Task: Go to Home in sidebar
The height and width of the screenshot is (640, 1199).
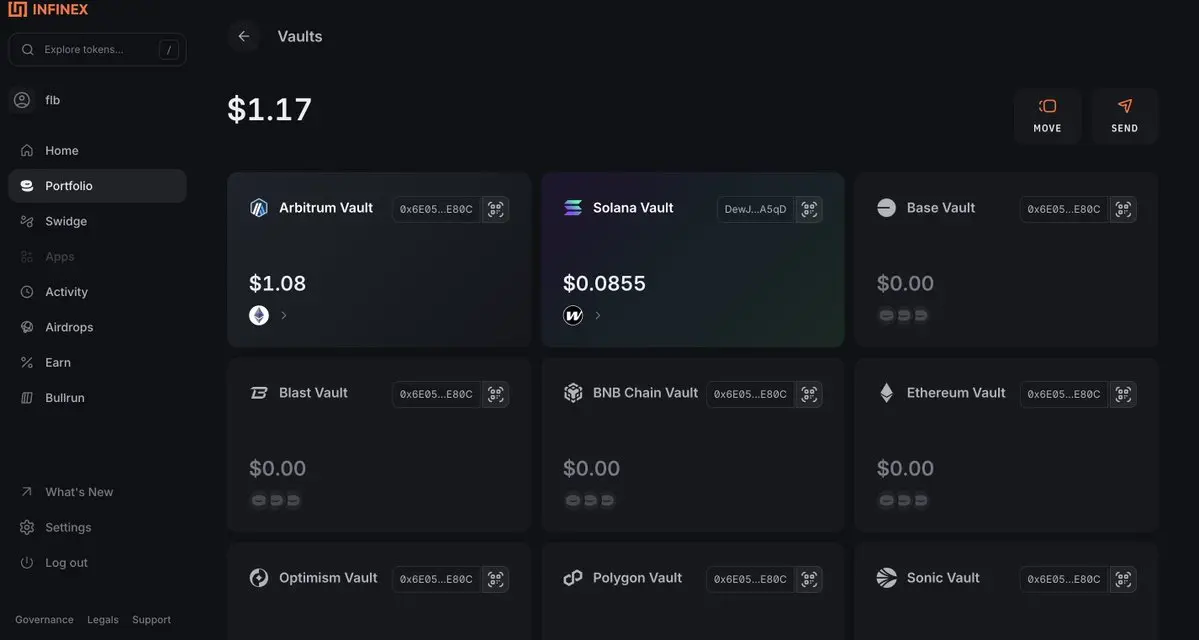Action: click(x=97, y=151)
